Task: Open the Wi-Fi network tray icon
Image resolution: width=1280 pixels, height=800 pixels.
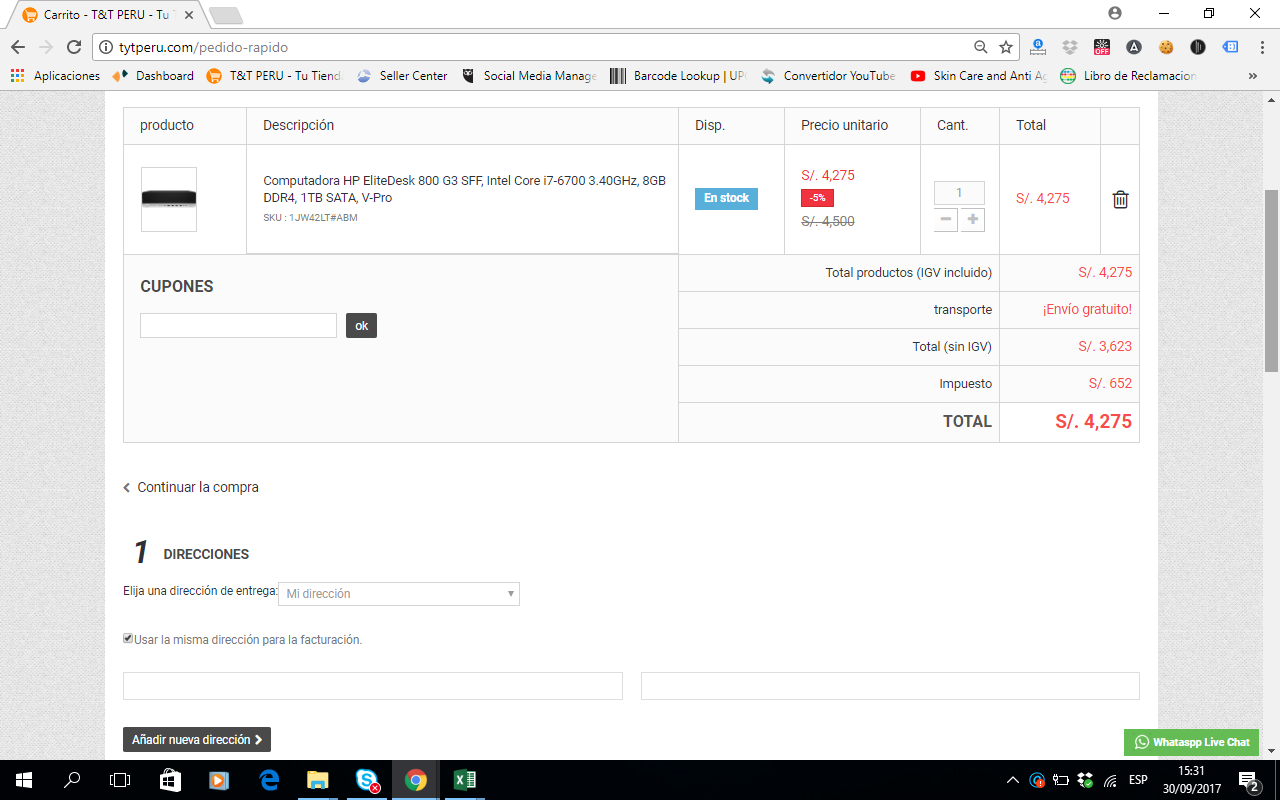Action: coord(1111,780)
